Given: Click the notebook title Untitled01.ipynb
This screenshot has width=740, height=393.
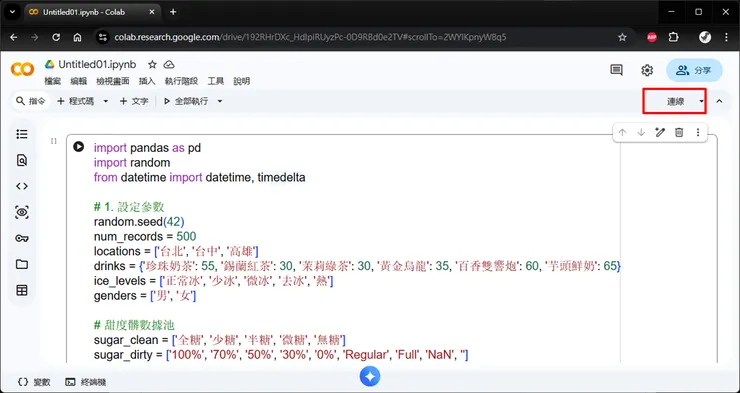Looking at the screenshot, I should point(97,65).
